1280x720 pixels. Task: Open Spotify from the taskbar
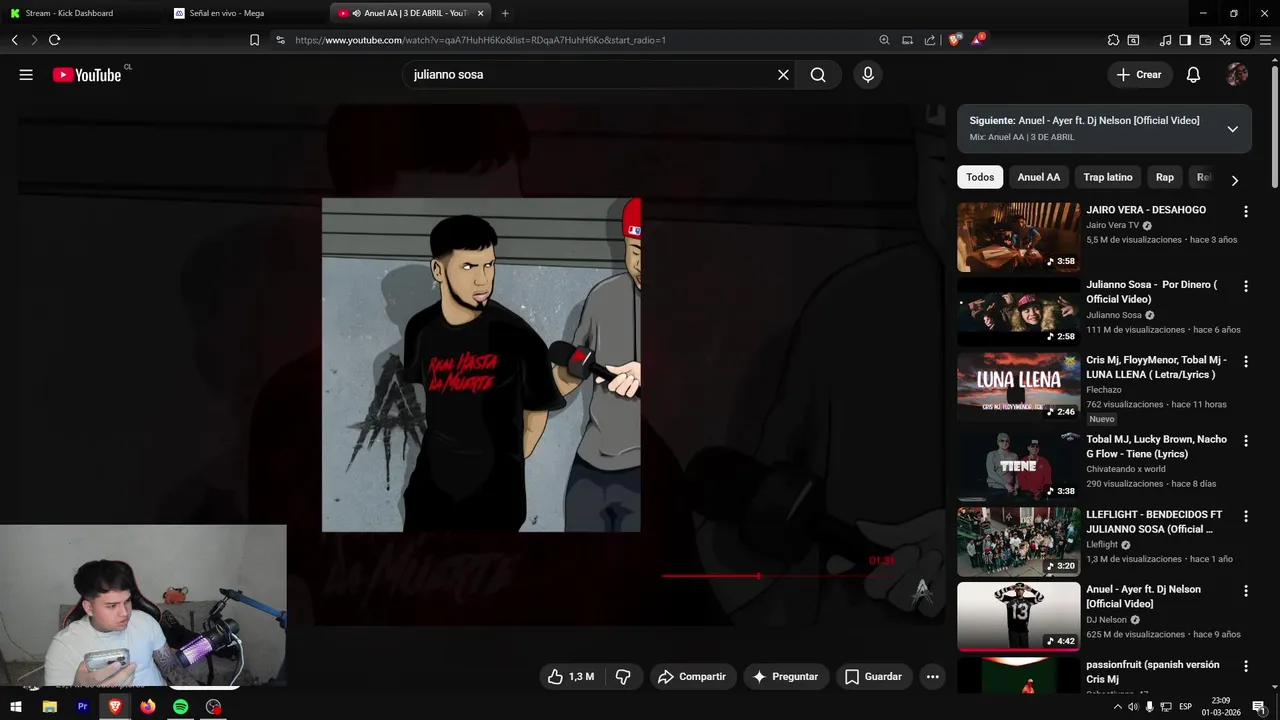tap(180, 706)
